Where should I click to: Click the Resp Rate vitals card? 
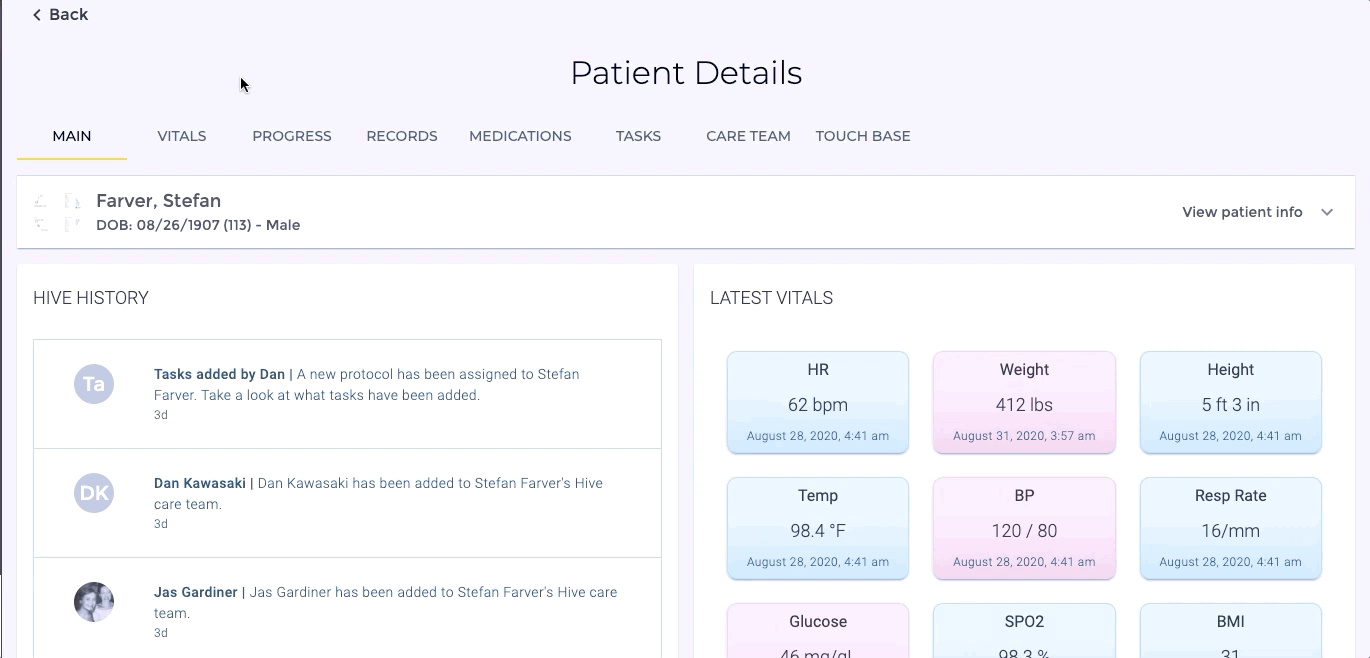(1230, 528)
